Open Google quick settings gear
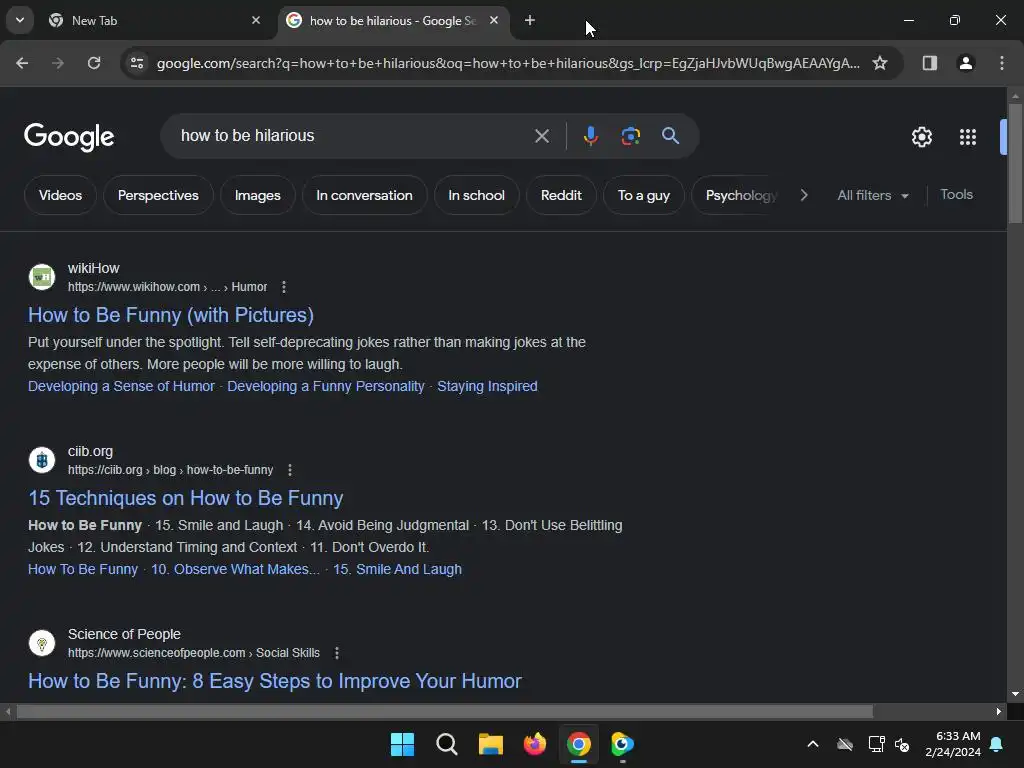This screenshot has height=768, width=1024. (x=921, y=137)
